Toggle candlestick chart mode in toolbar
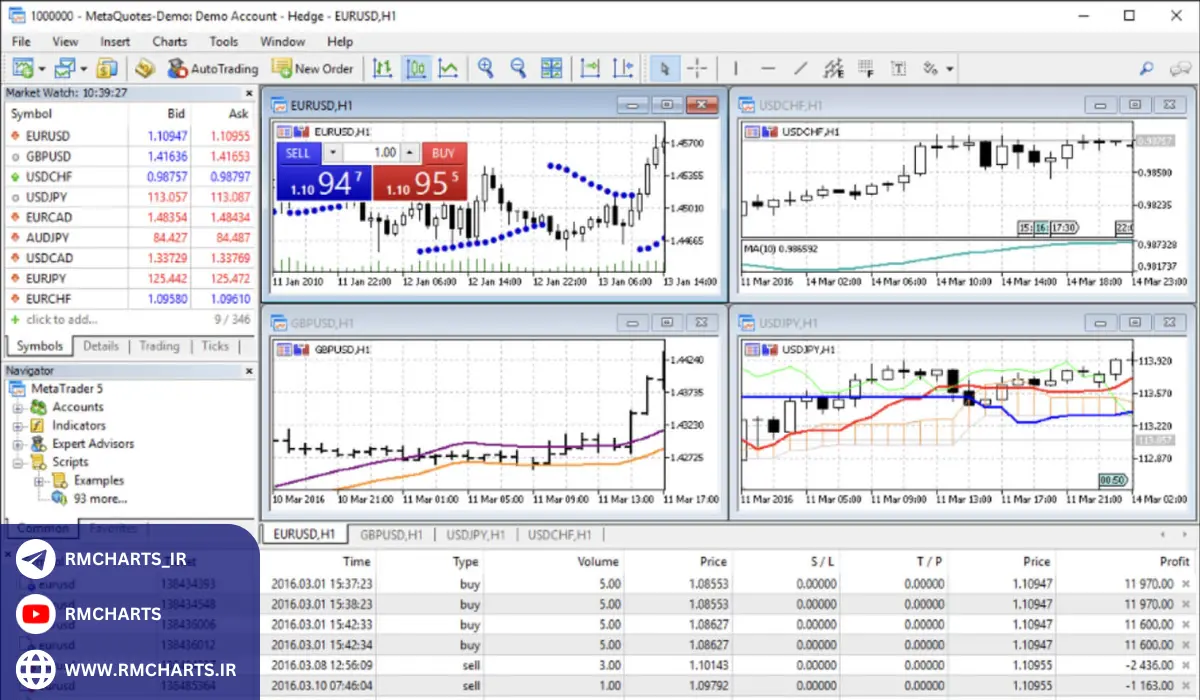Viewport: 1200px width, 700px height. coord(416,69)
